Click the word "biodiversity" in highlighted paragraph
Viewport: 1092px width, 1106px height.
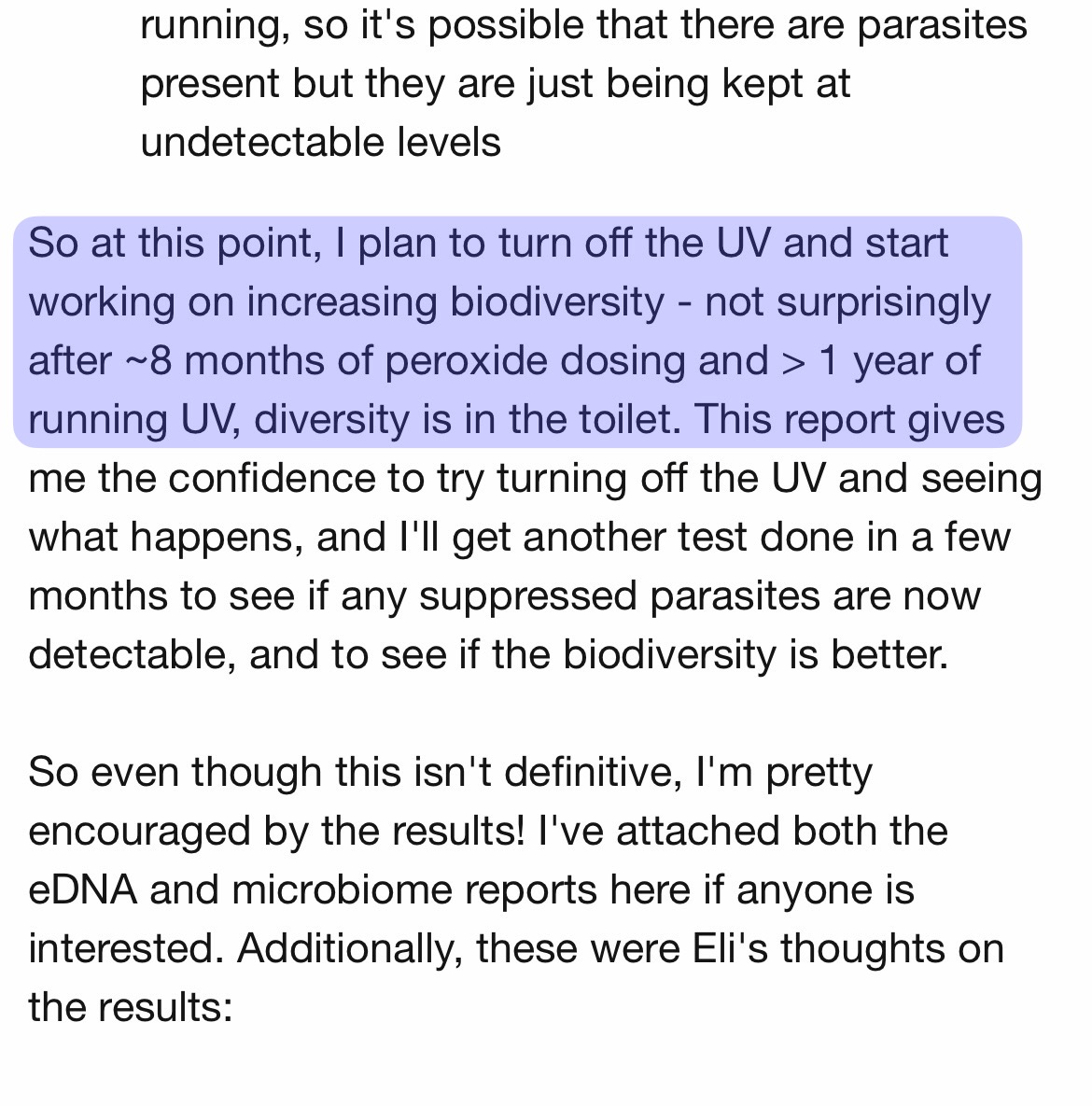pos(557,302)
